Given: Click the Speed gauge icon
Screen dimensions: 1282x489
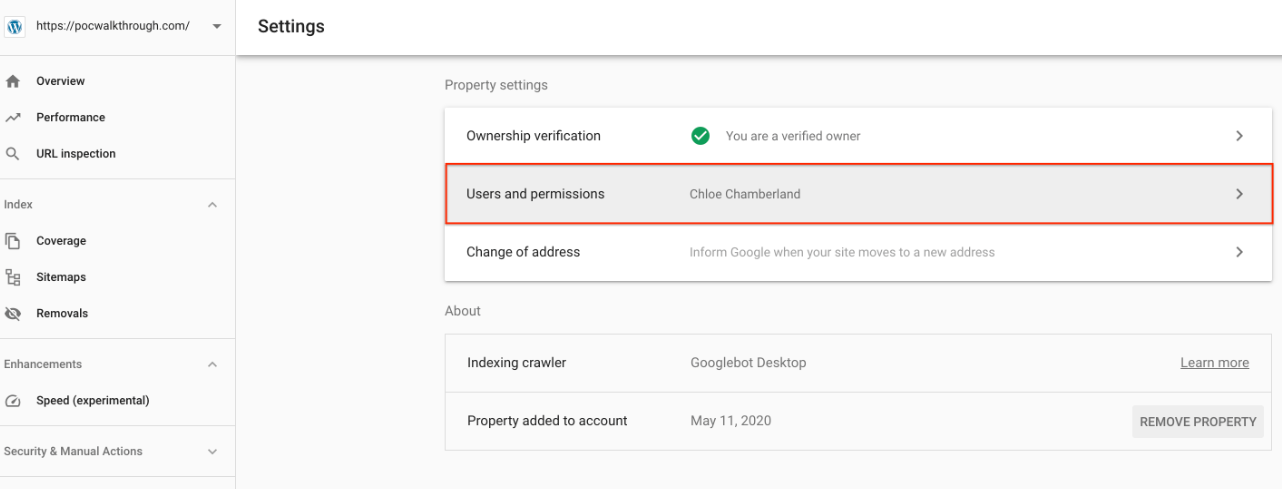Looking at the screenshot, I should [13, 401].
